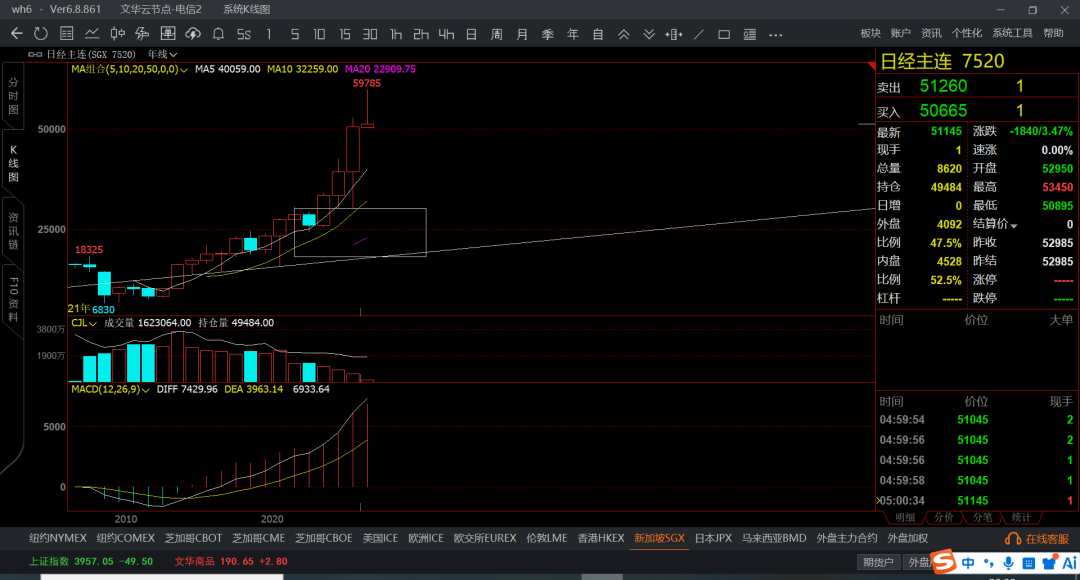The height and width of the screenshot is (580, 1080).
Task: Select the 15-minute period
Action: click(x=344, y=34)
